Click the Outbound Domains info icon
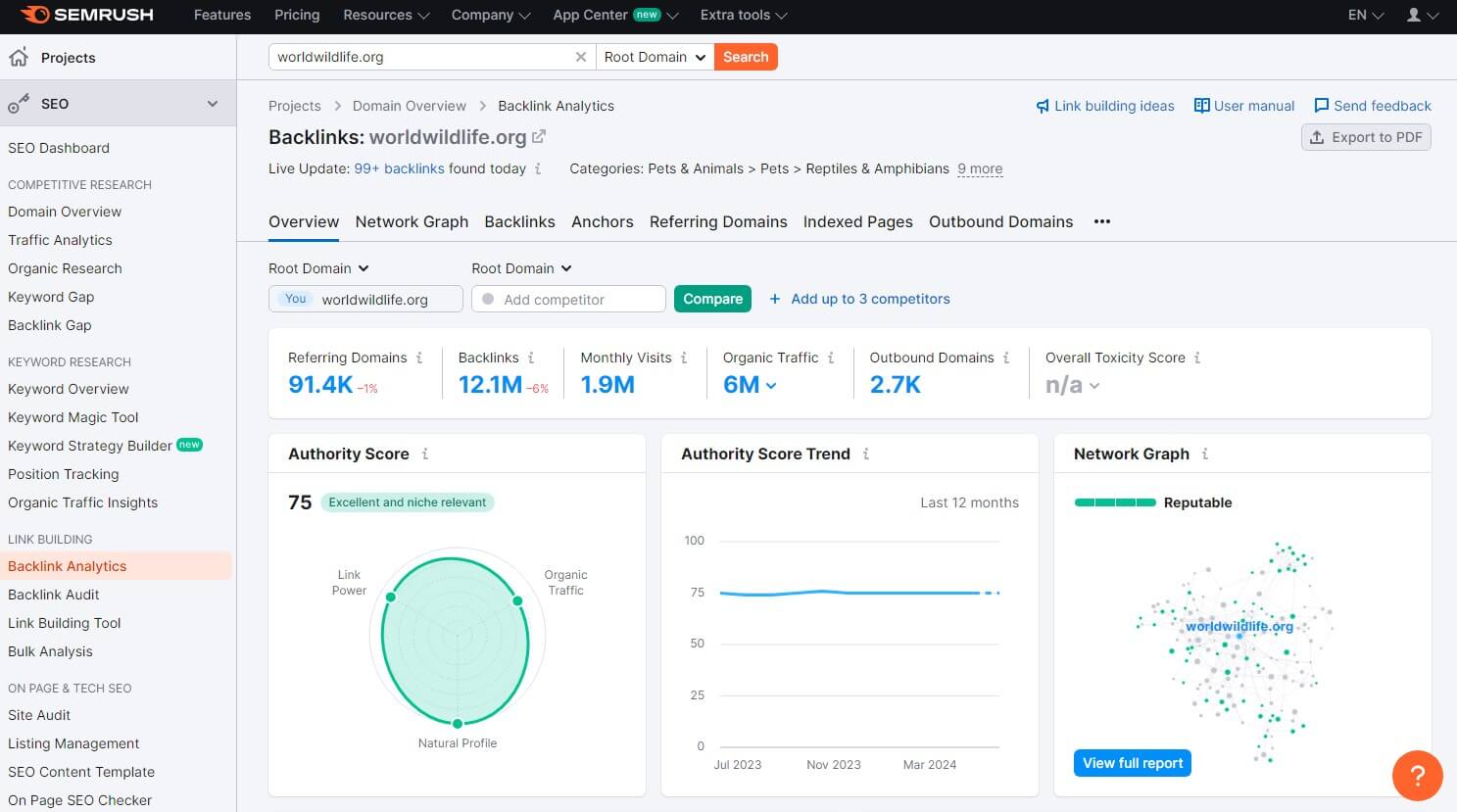The image size is (1457, 812). 1006,358
